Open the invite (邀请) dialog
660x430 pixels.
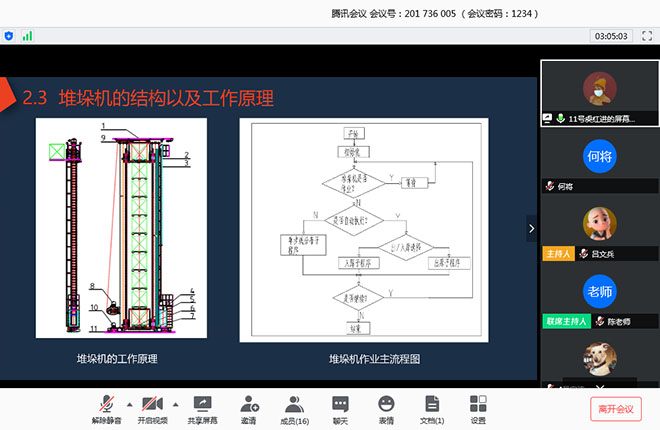(x=250, y=409)
